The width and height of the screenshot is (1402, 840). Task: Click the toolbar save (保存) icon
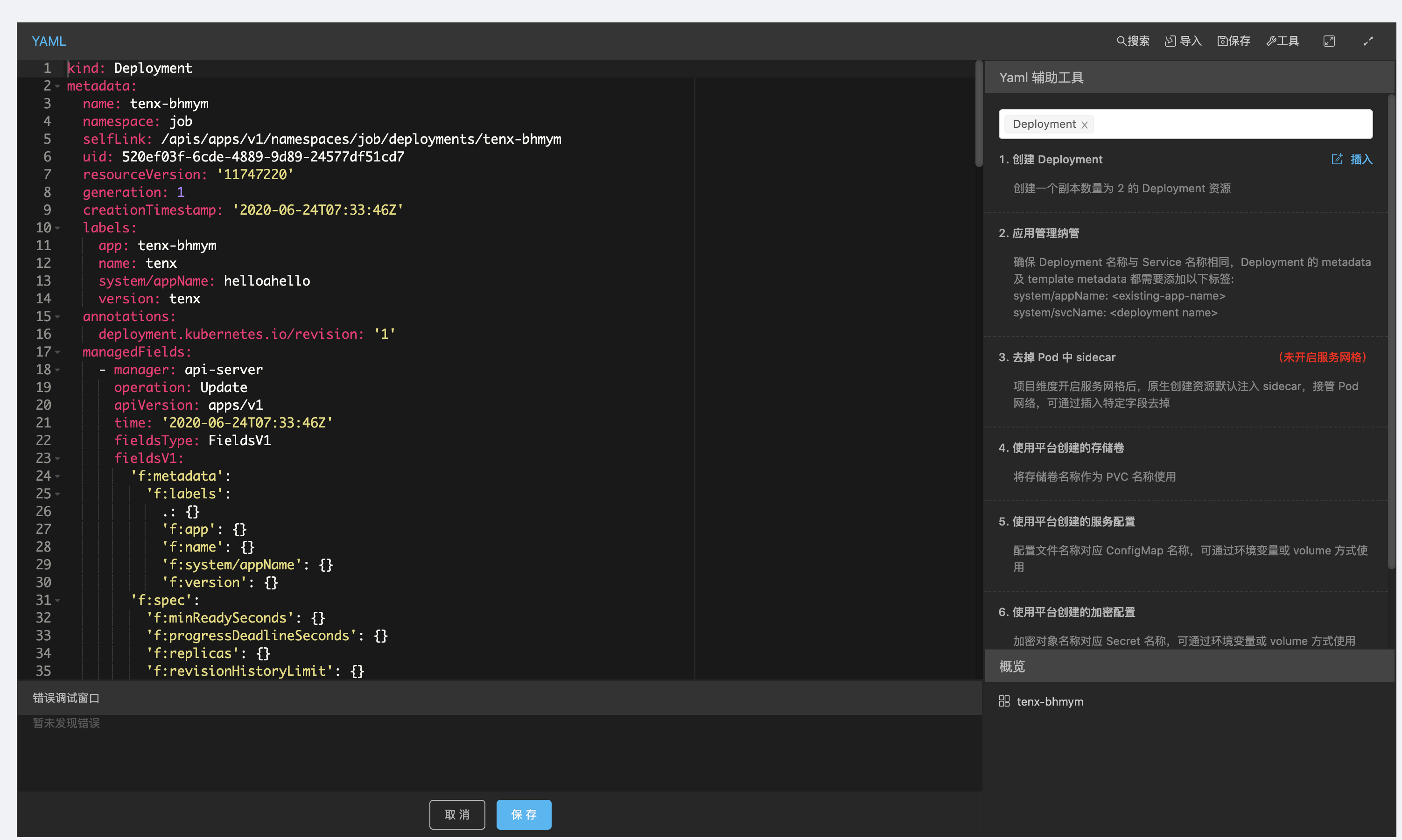[1234, 41]
